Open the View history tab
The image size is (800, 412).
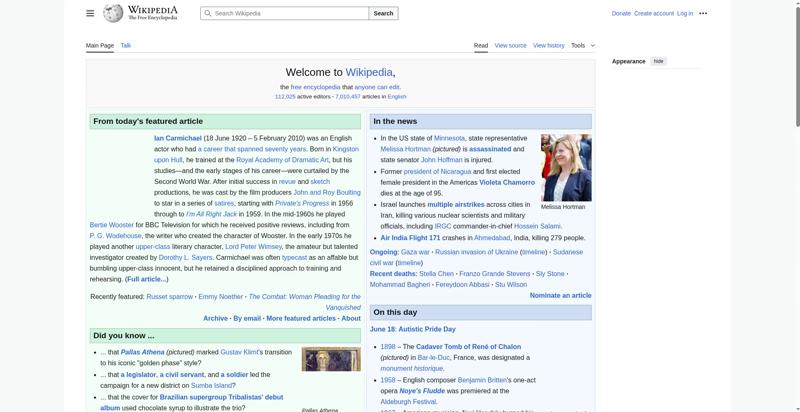548,45
